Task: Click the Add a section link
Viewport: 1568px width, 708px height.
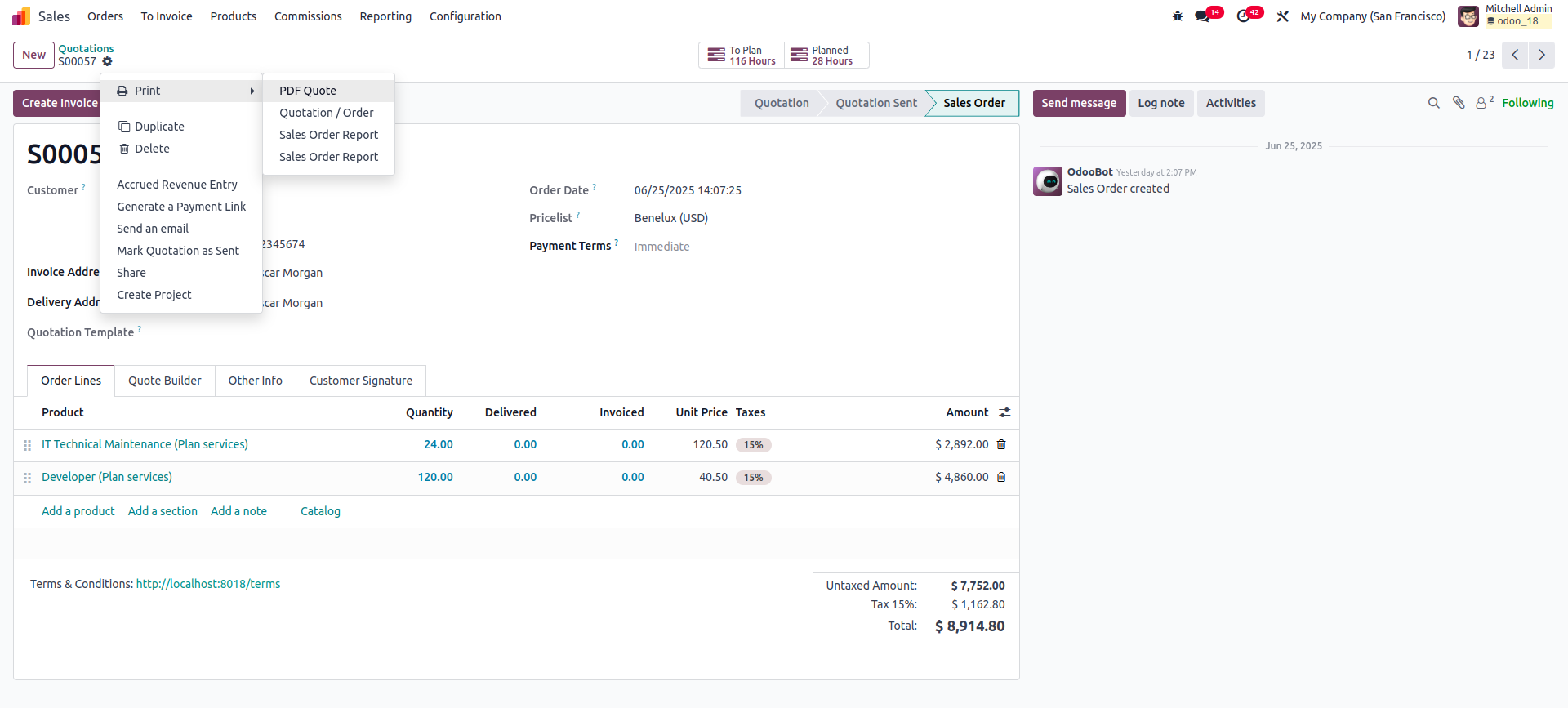Action: [x=163, y=511]
